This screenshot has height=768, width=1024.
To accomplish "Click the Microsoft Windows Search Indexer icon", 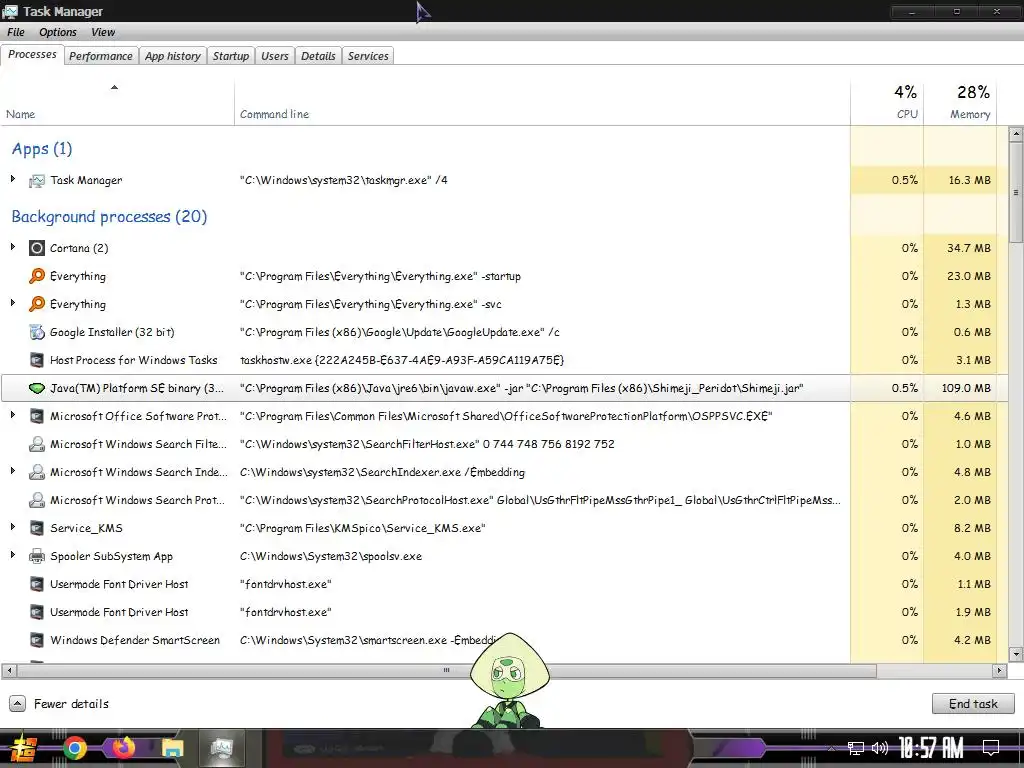I will click(x=37, y=472).
